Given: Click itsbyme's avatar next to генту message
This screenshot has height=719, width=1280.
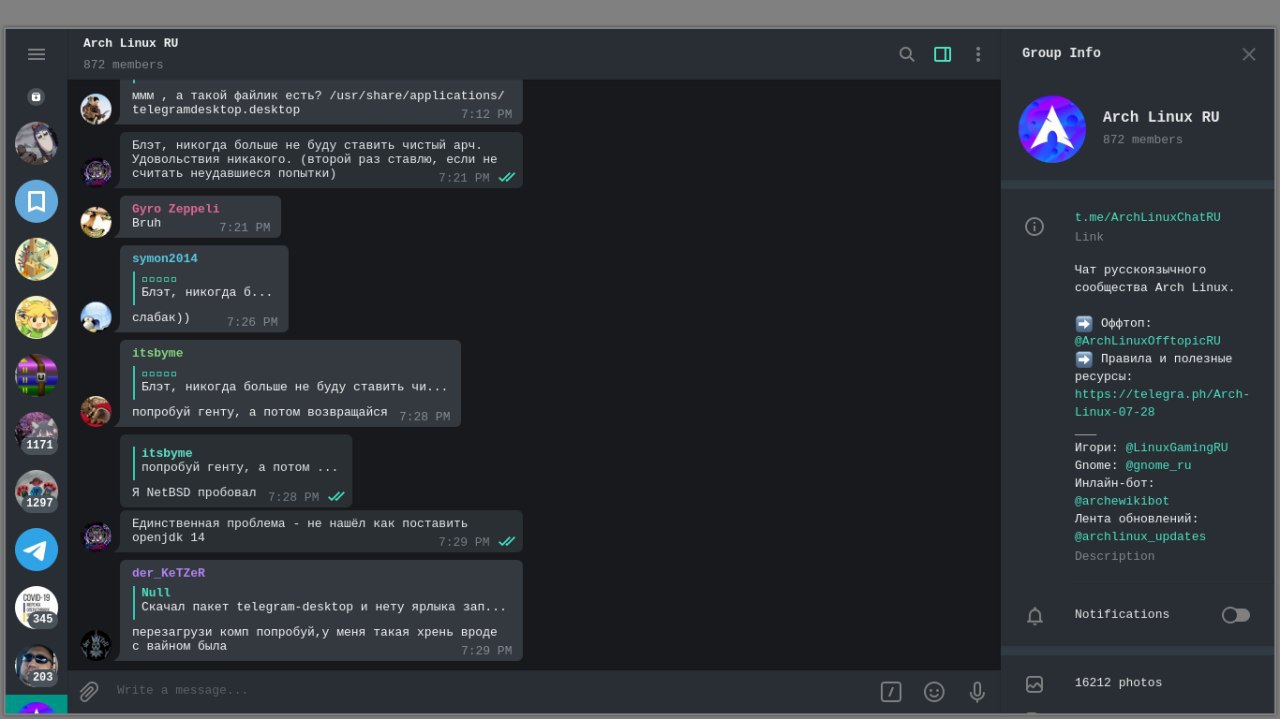Looking at the screenshot, I should pyautogui.click(x=96, y=412).
